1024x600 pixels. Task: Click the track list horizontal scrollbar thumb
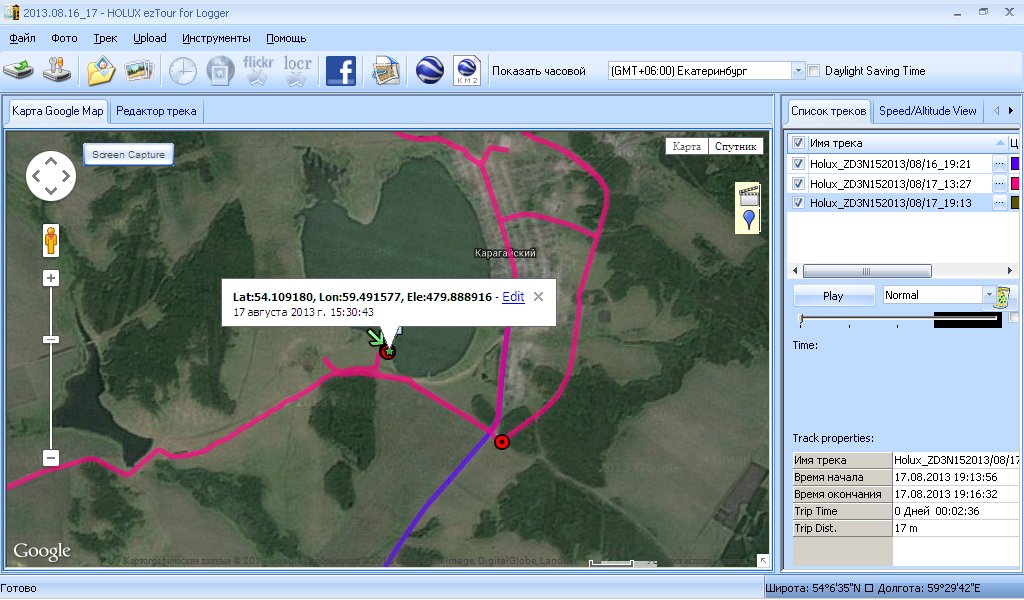(x=867, y=270)
